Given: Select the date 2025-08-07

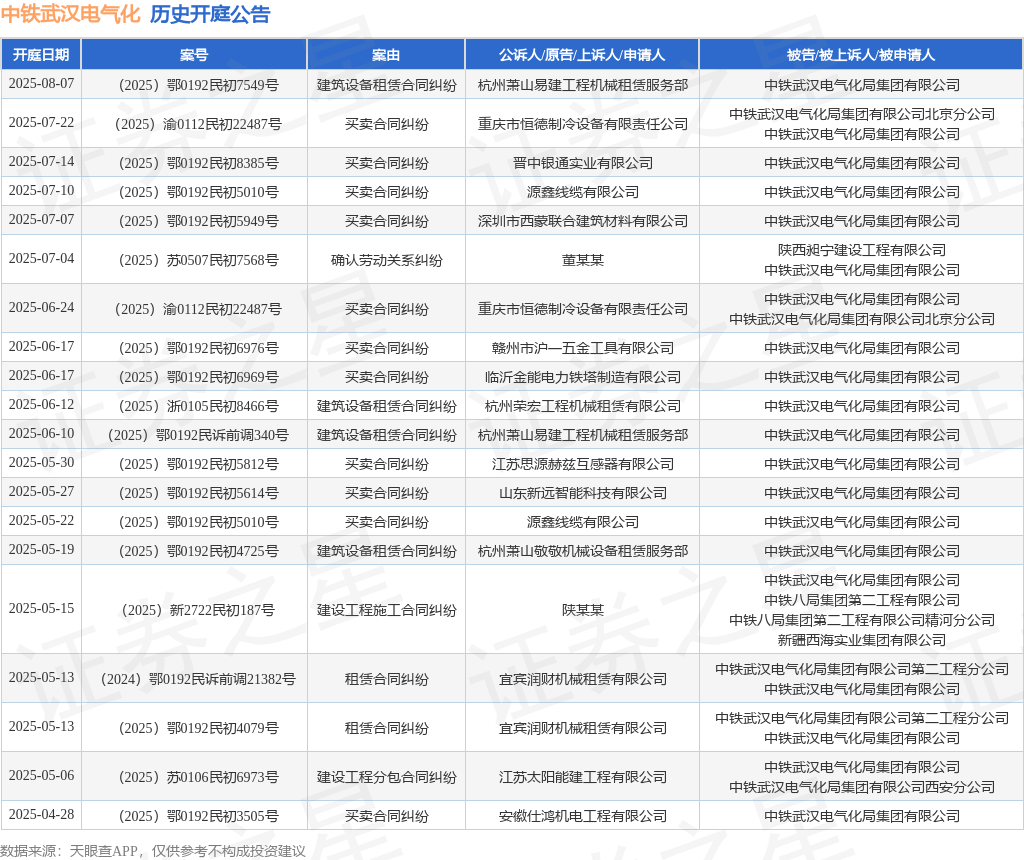Looking at the screenshot, I should [x=41, y=84].
